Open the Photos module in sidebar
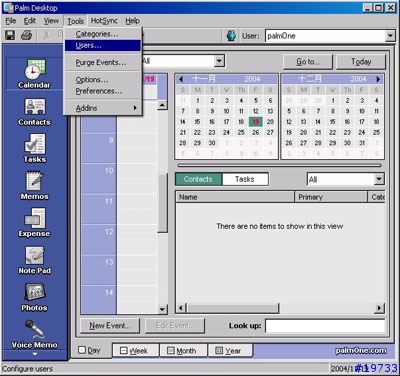The image size is (400, 376). point(34,298)
